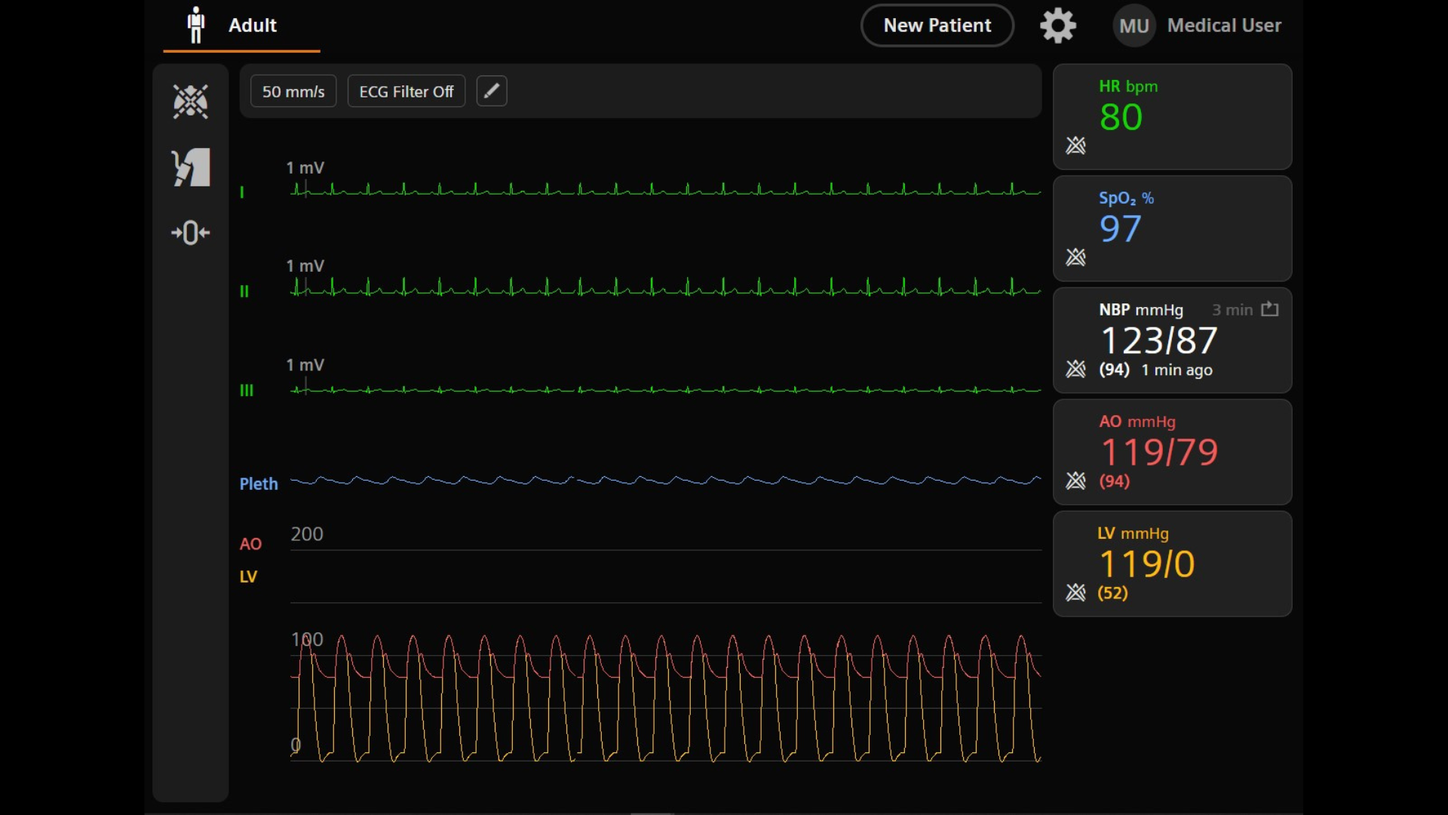Select the NBP cuff measurement icon in sidebar

(190, 167)
